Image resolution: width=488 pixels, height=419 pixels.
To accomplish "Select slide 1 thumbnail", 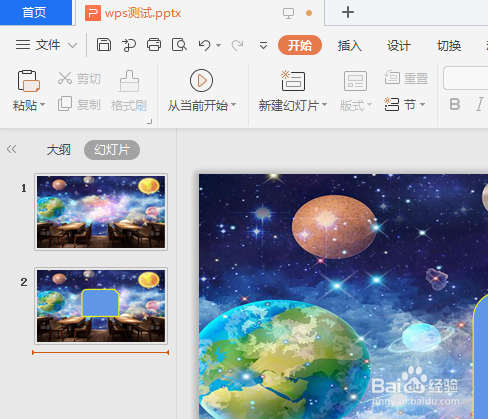I will (x=101, y=212).
